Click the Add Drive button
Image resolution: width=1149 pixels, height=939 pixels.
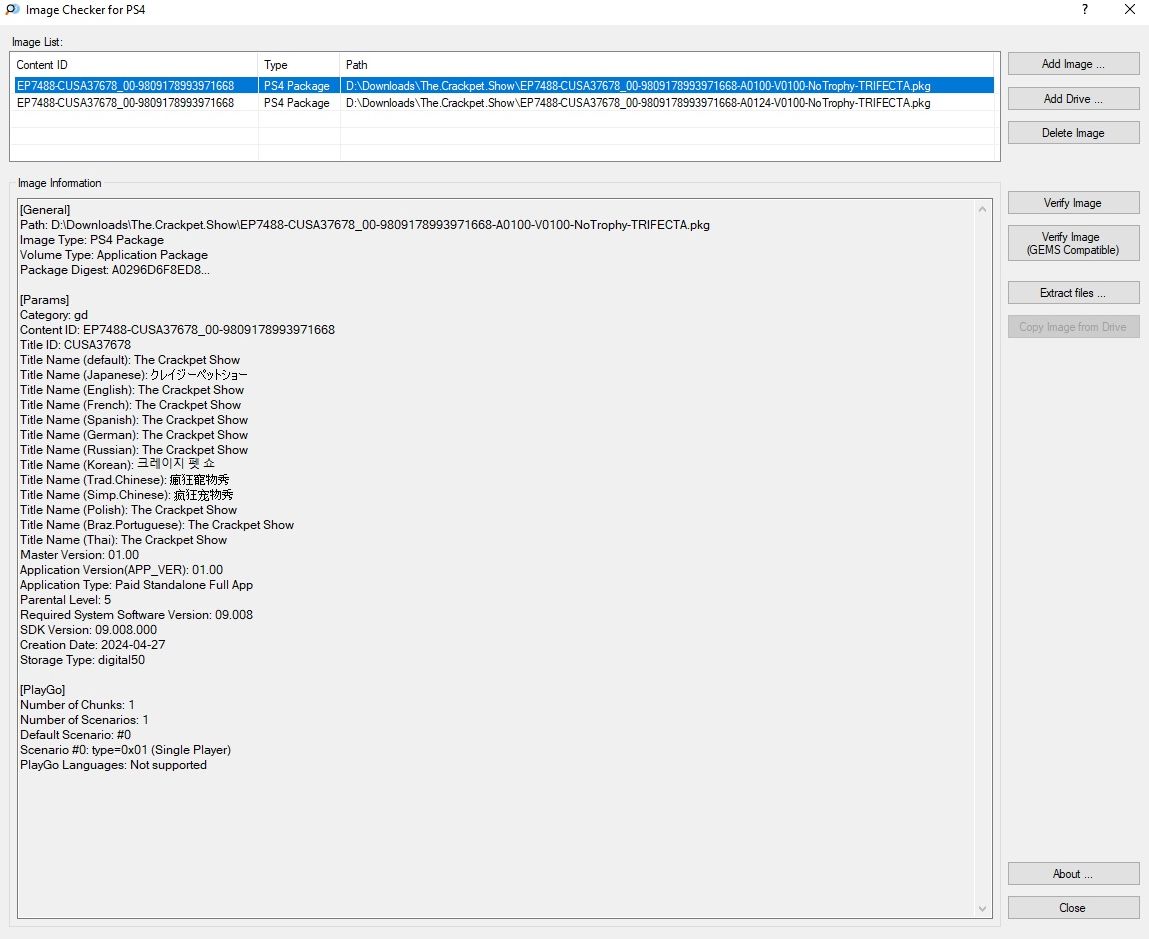click(x=1073, y=98)
